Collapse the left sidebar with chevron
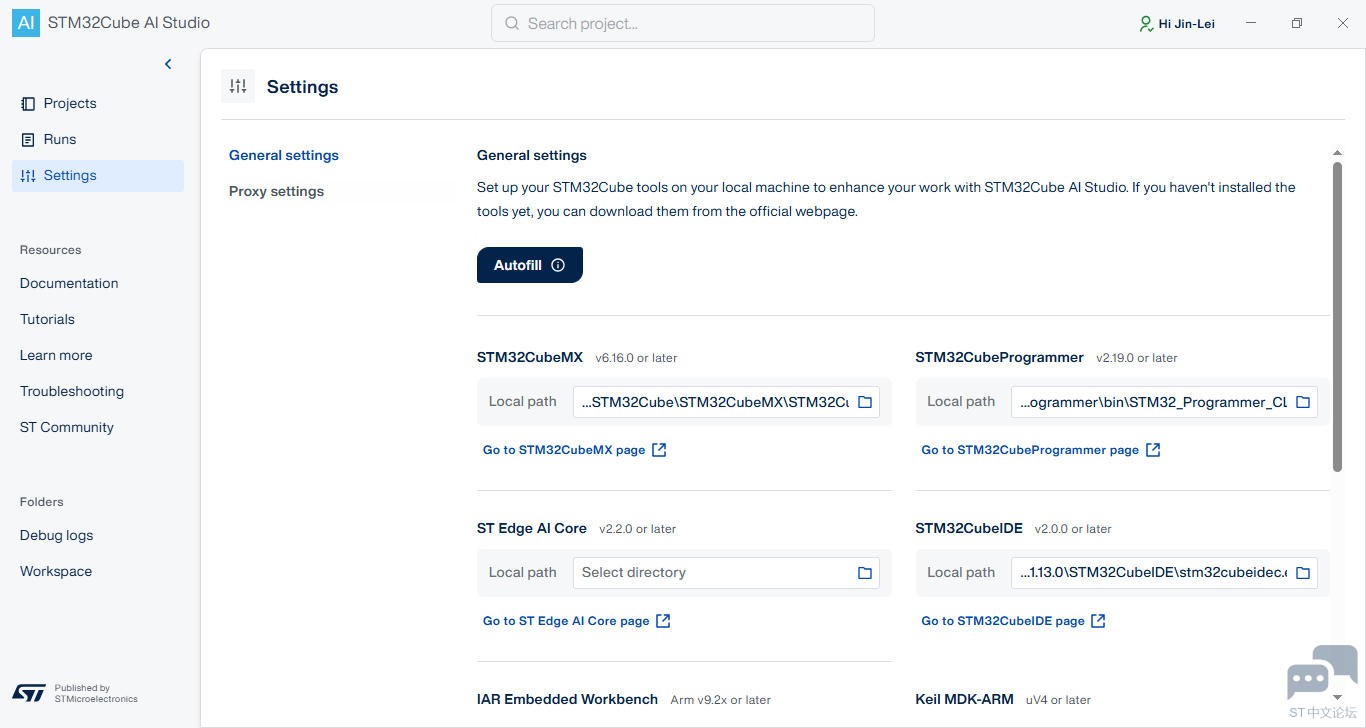The image size is (1366, 728). click(168, 64)
